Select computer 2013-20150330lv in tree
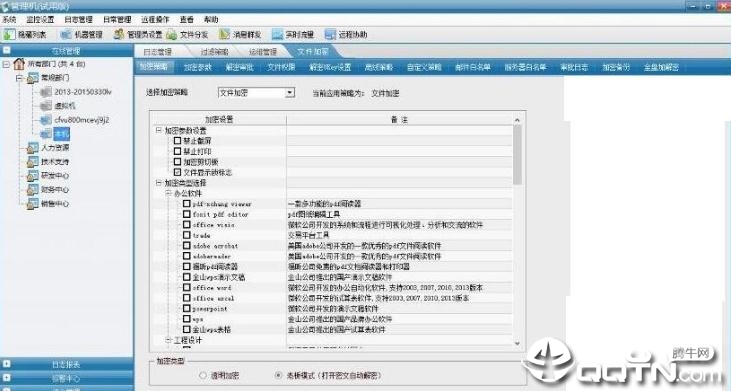Image resolution: width=731 pixels, height=391 pixels. (x=83, y=92)
